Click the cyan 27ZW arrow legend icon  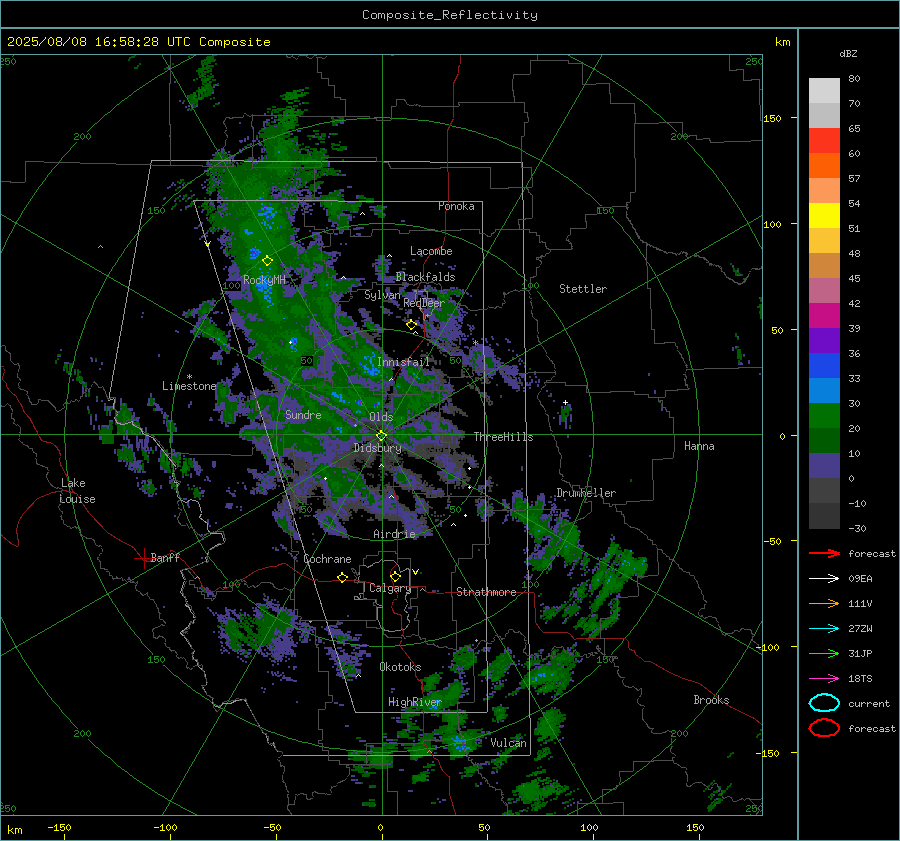(x=824, y=629)
